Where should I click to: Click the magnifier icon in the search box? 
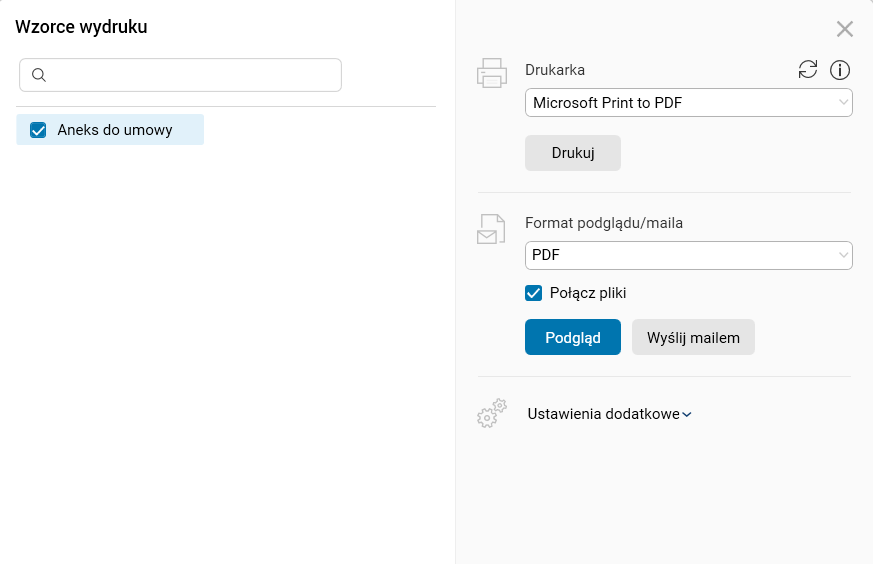click(39, 75)
